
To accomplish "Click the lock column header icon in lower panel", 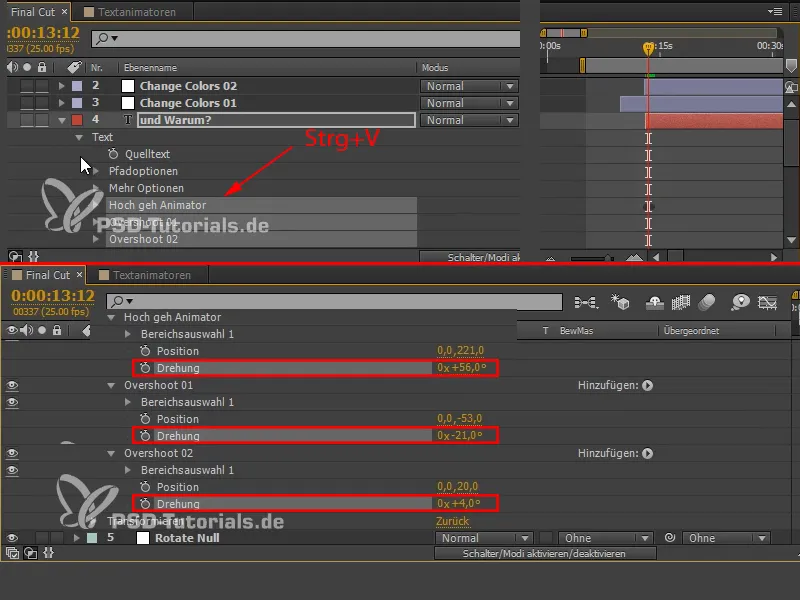I will [57, 330].
